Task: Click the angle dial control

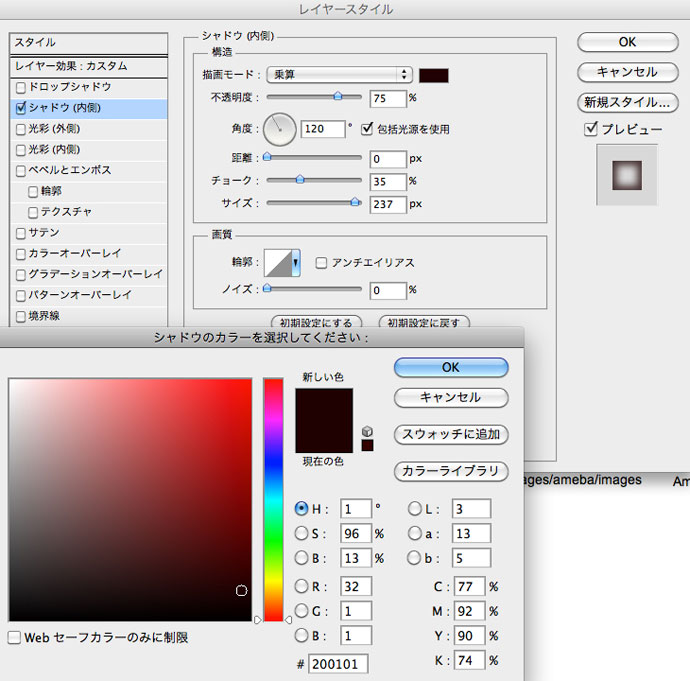Action: tap(280, 128)
